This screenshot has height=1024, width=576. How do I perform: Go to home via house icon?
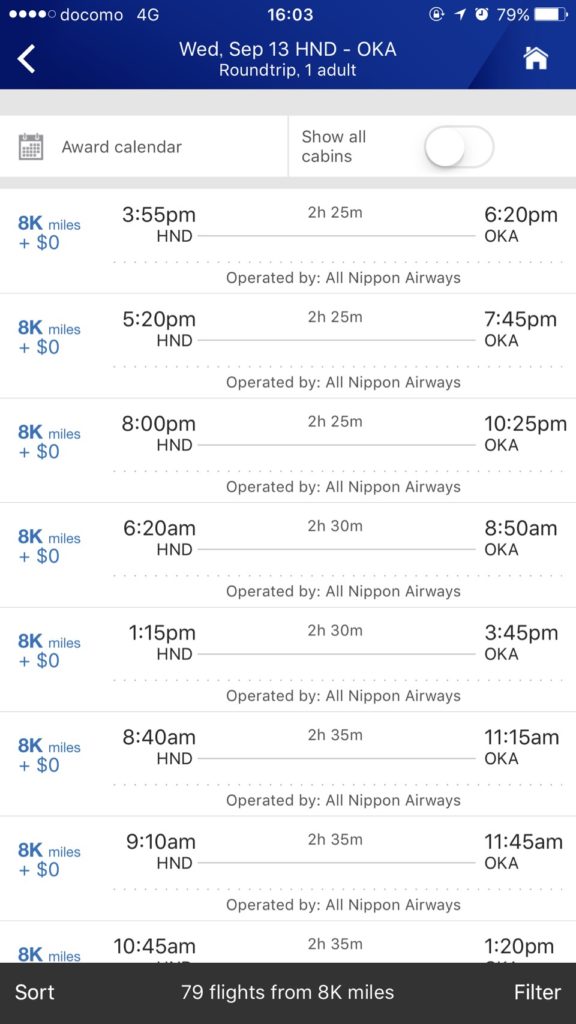(536, 58)
